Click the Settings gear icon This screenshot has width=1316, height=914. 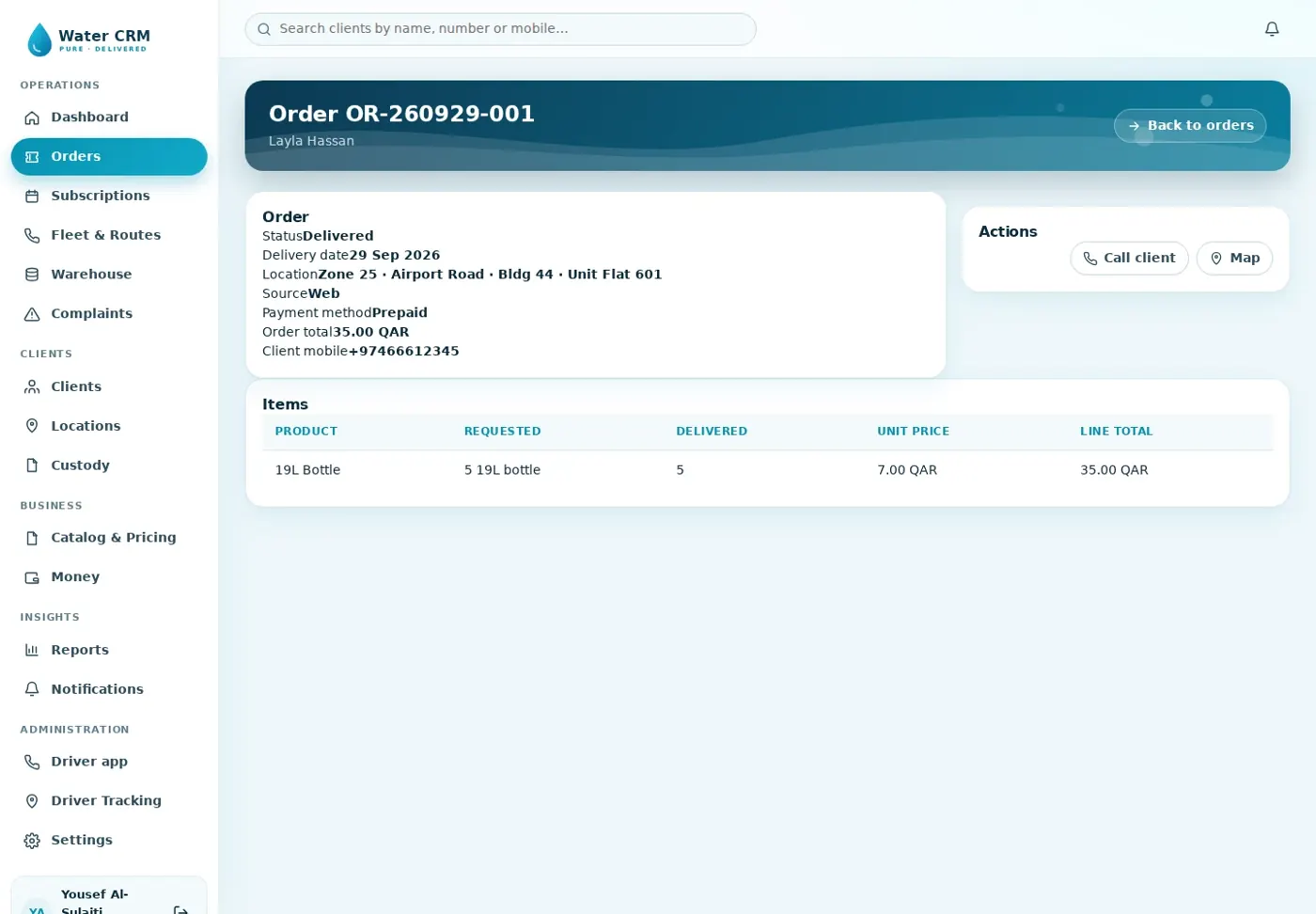pos(32,841)
